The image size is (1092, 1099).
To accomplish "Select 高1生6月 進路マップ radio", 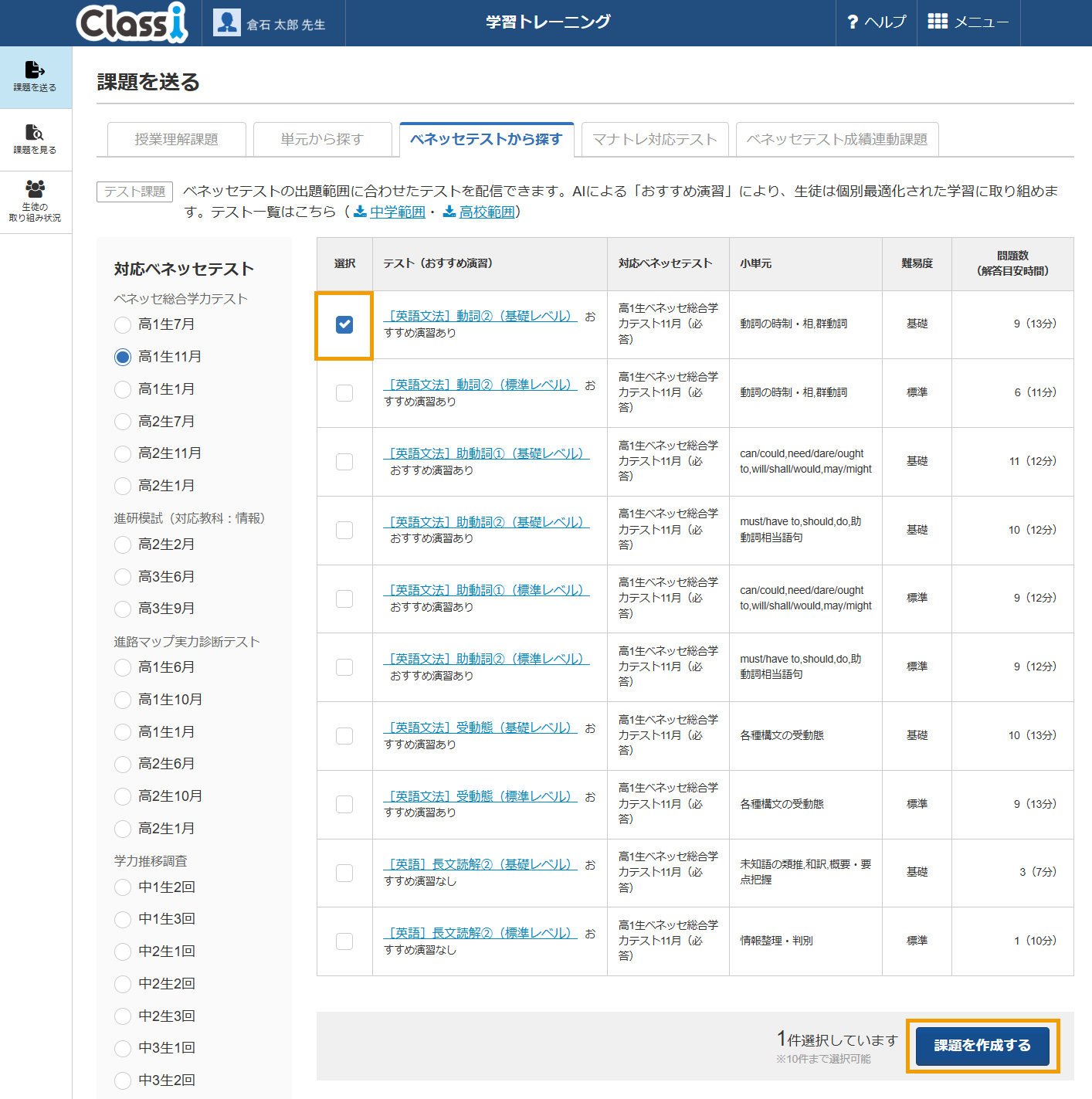I will pos(123,668).
